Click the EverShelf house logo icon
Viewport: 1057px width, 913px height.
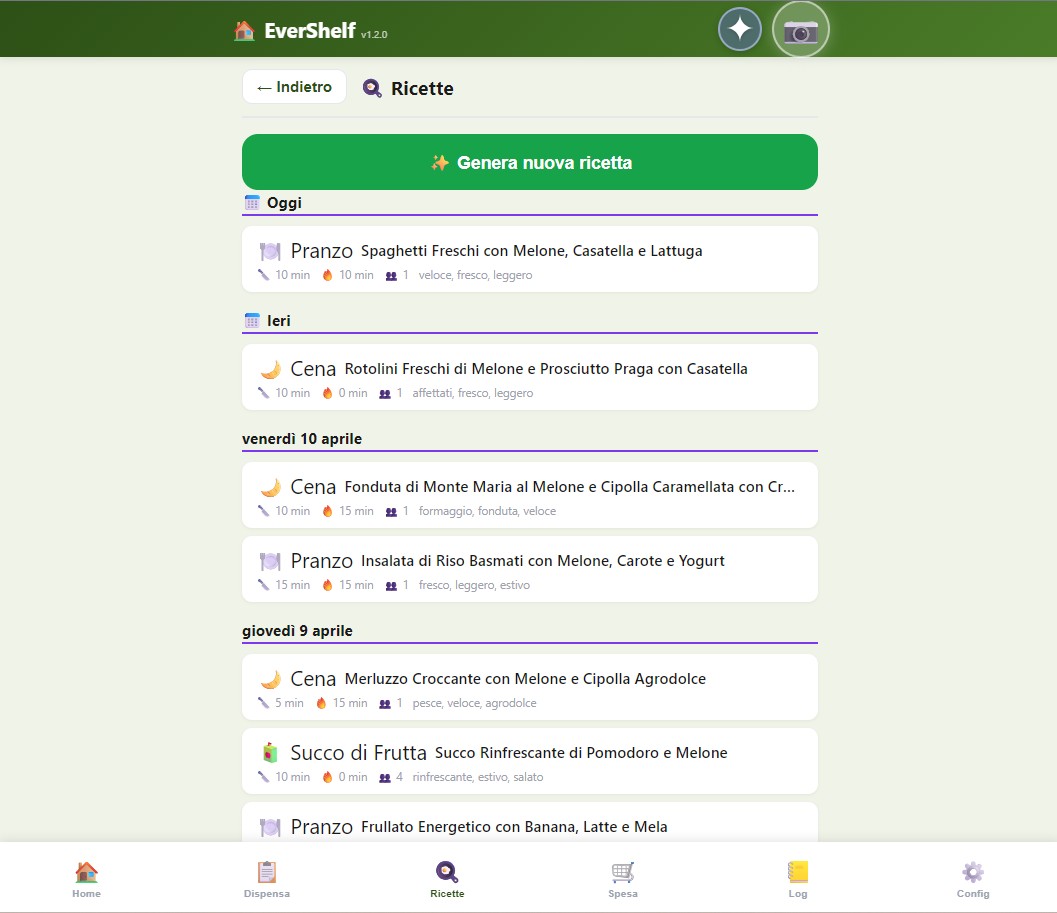[x=244, y=30]
